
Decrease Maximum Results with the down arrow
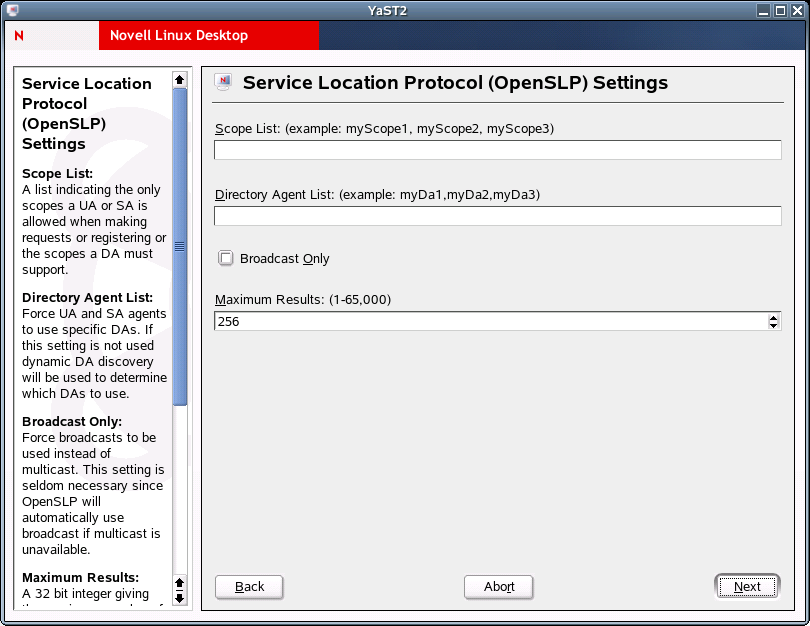(x=773, y=325)
